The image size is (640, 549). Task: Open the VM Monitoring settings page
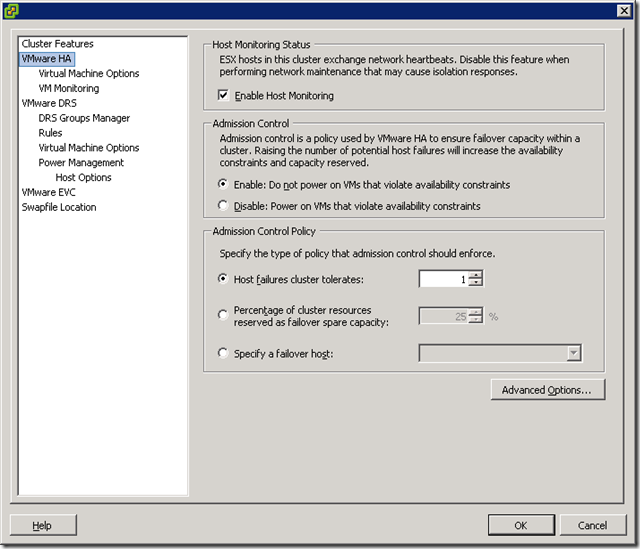click(69, 88)
